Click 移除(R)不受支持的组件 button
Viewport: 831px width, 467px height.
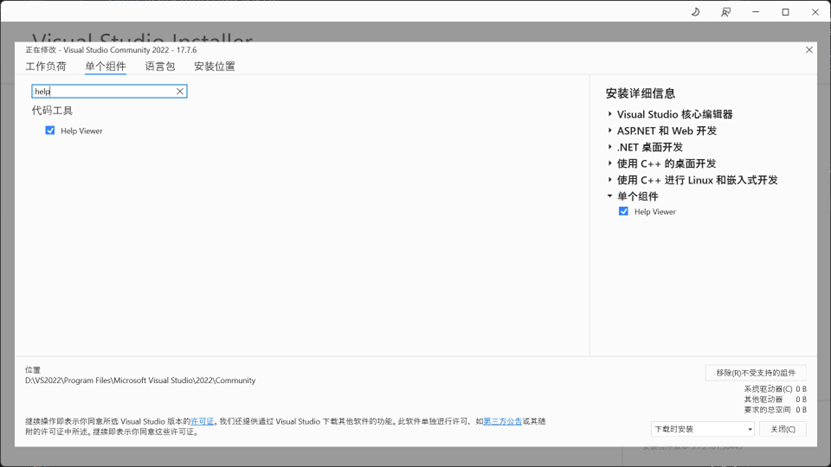tap(756, 373)
